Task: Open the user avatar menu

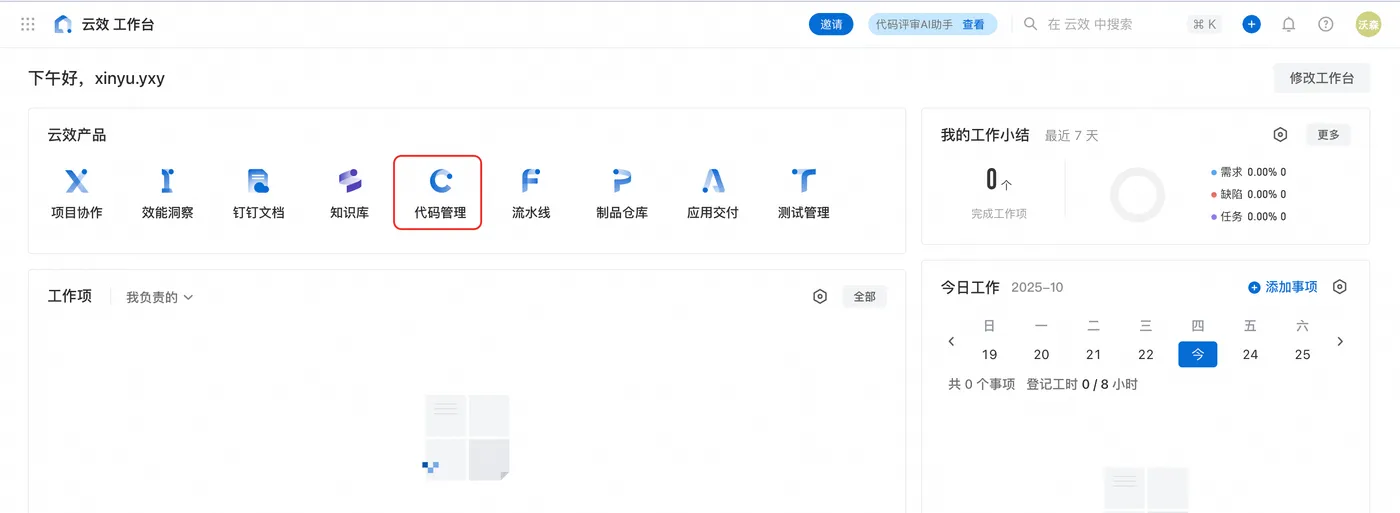Action: point(1368,24)
